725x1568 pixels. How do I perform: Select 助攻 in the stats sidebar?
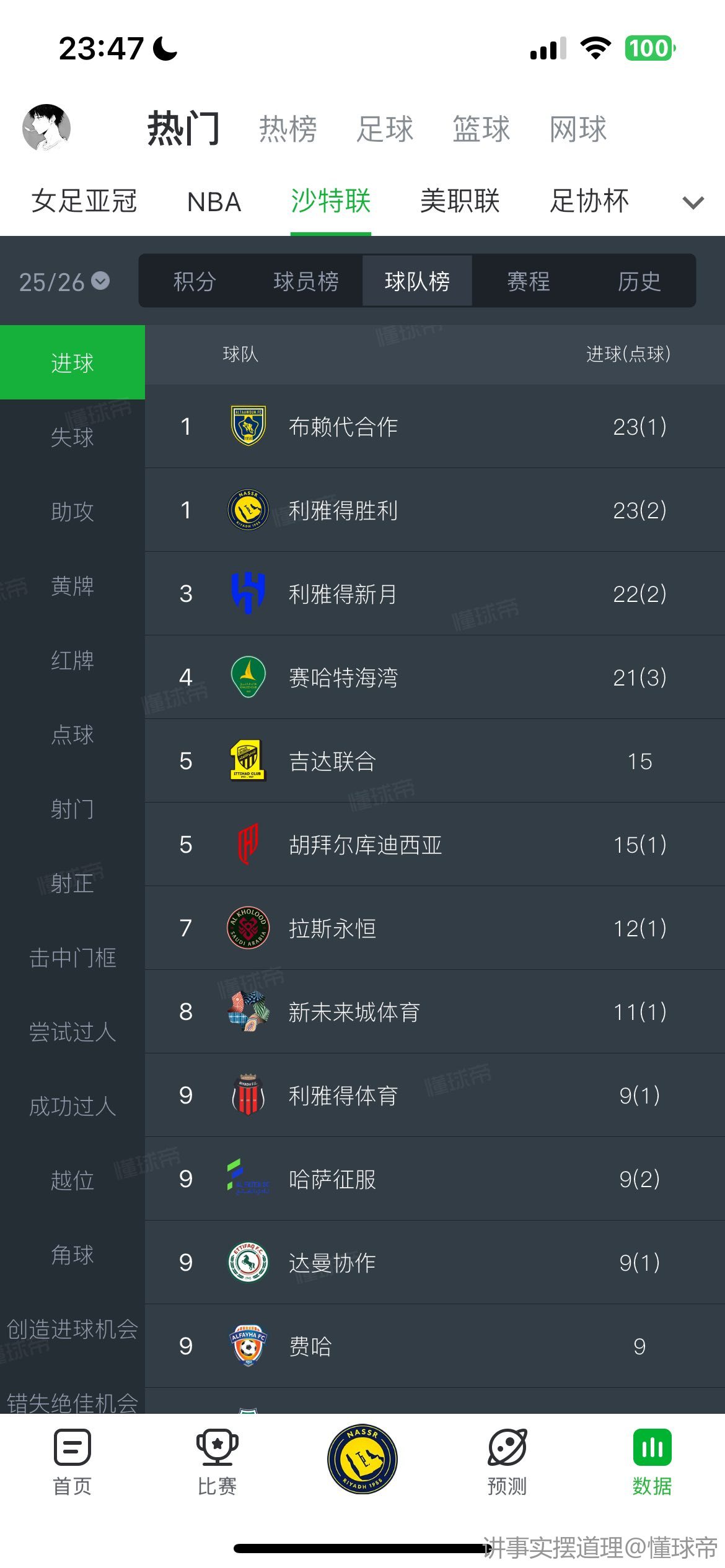72,512
